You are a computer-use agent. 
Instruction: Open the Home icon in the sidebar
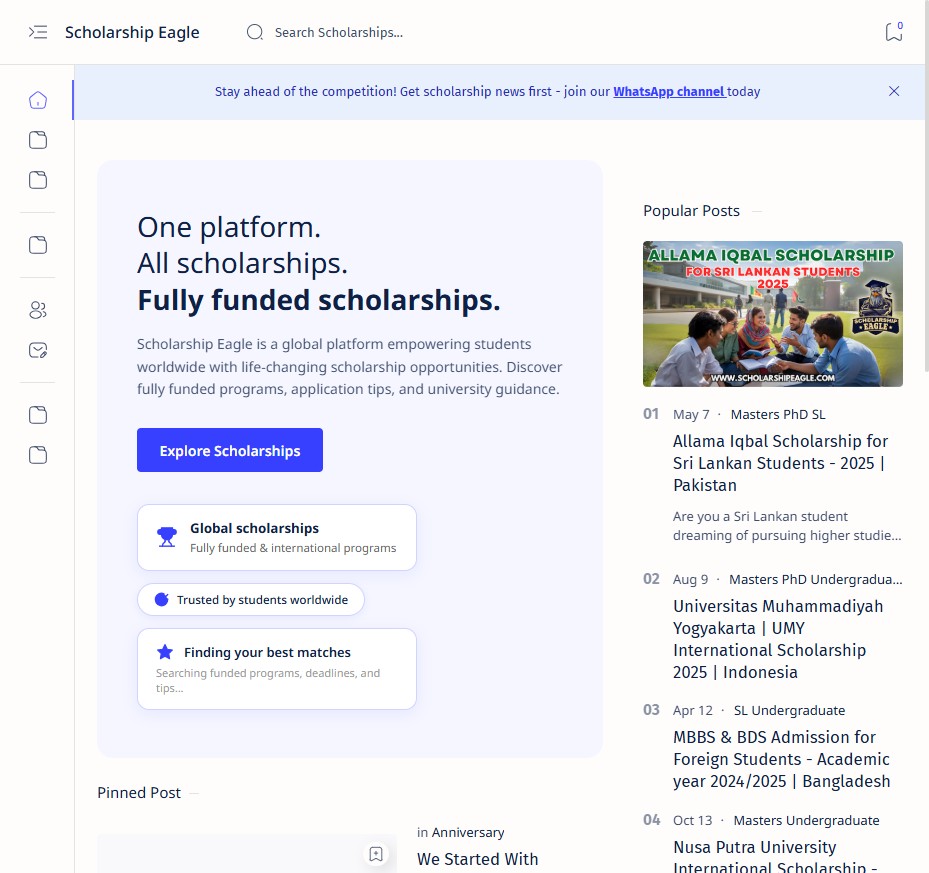click(37, 100)
